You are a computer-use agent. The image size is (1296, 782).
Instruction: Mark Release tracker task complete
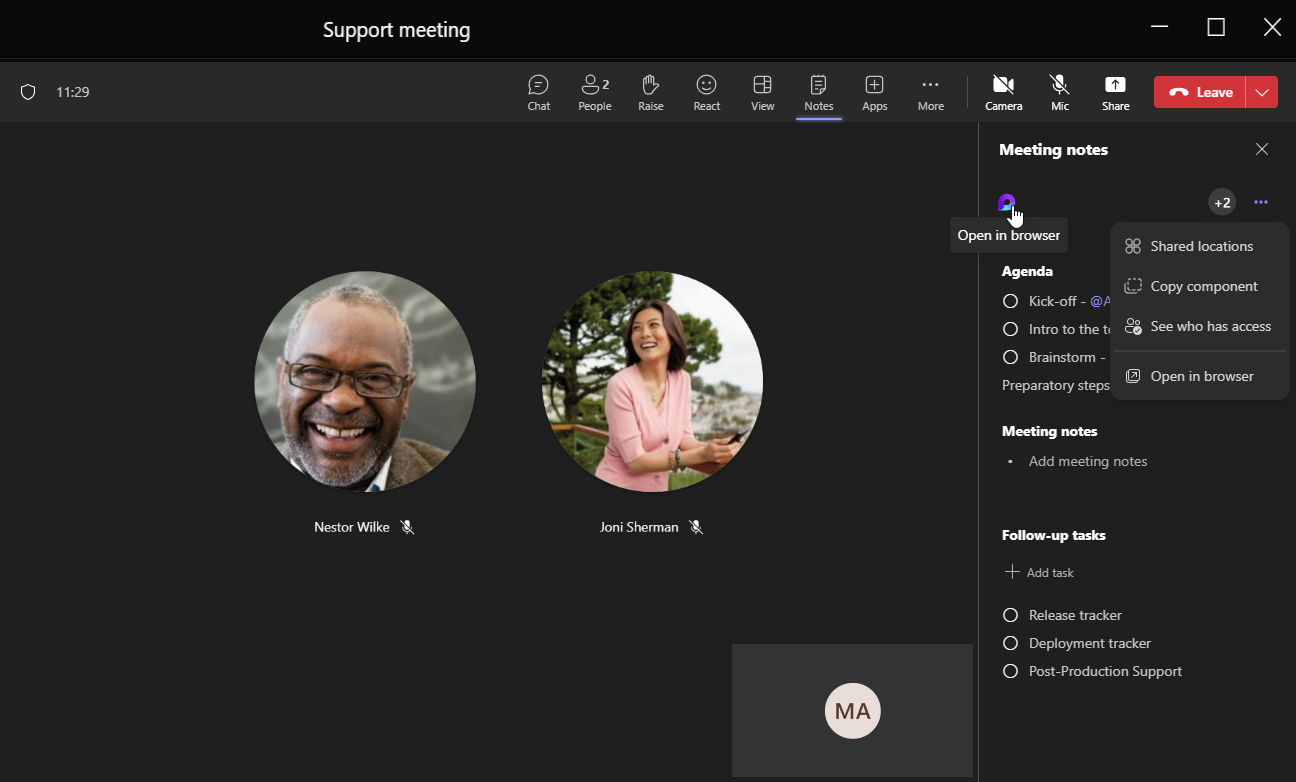click(x=1010, y=615)
